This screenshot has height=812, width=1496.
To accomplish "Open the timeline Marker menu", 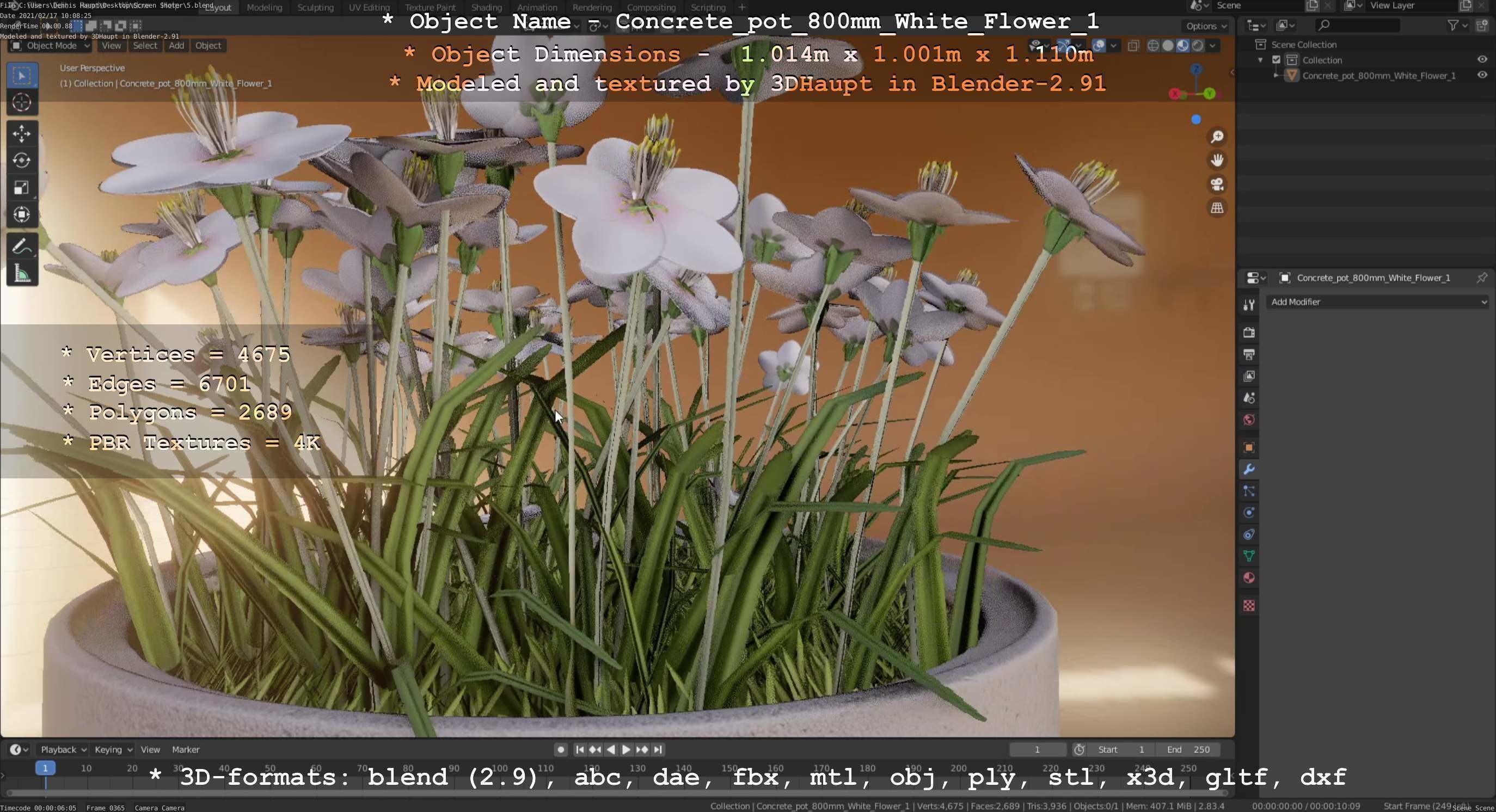I will 186,750.
